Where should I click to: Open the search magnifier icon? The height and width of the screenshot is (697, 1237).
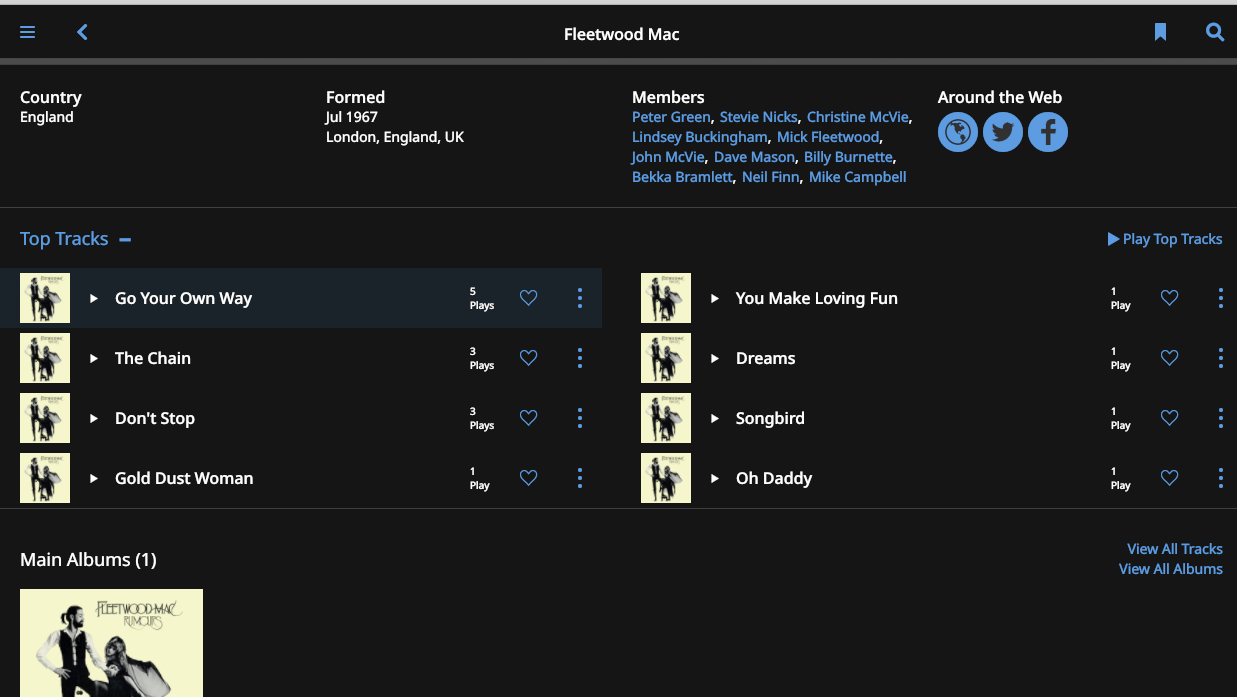(1215, 33)
